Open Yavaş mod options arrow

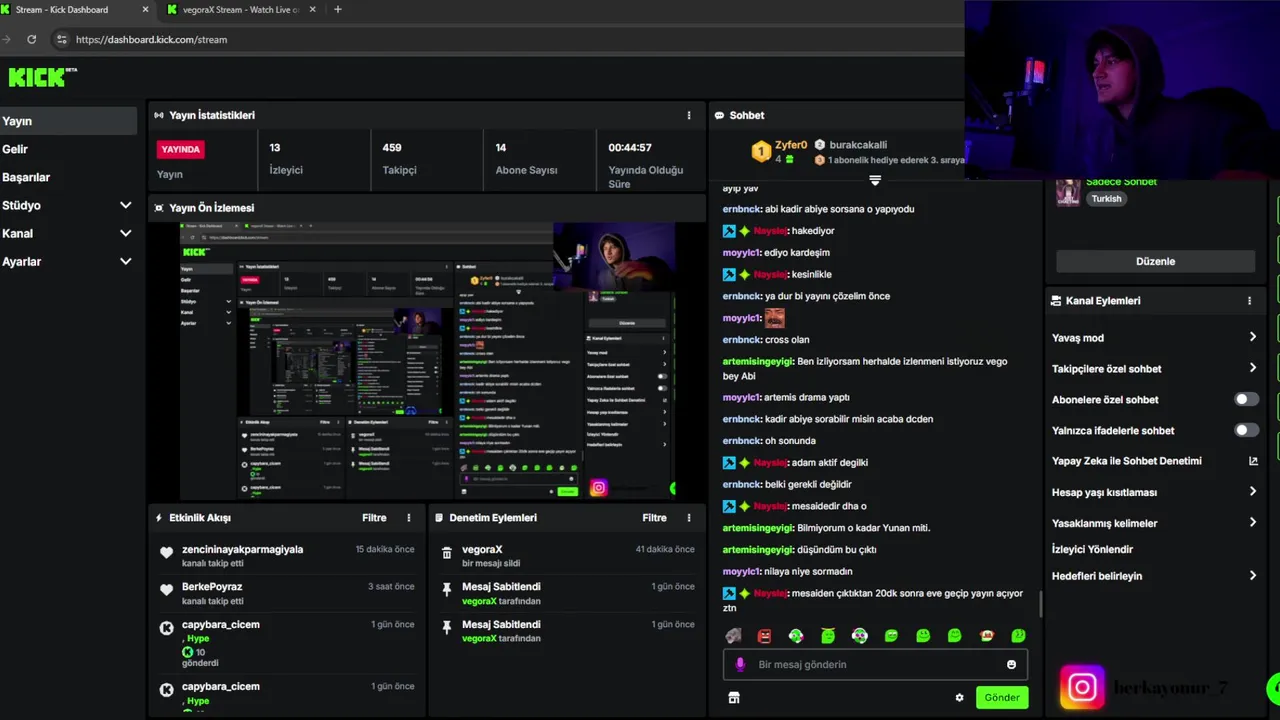tap(1252, 338)
